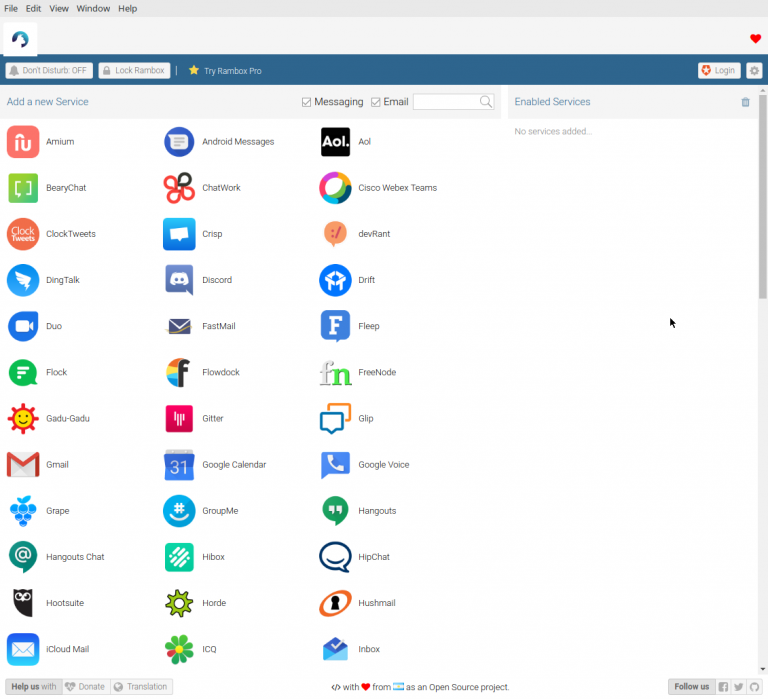This screenshot has width=768, height=699.
Task: Open the Window menu
Action: (x=93, y=8)
